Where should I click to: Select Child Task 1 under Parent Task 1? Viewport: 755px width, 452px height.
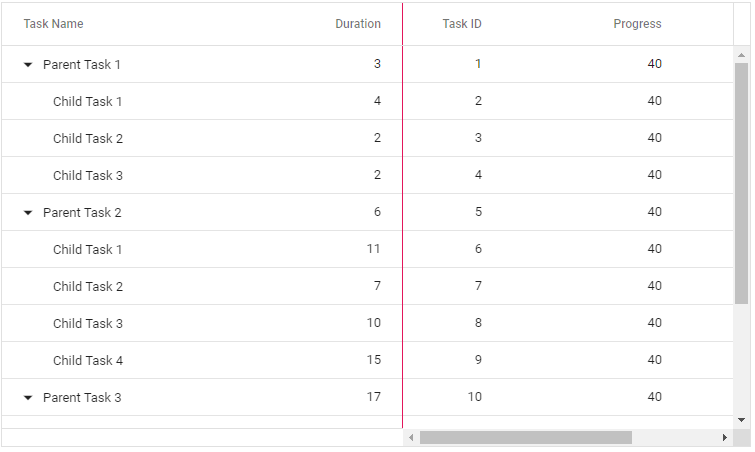coord(87,102)
